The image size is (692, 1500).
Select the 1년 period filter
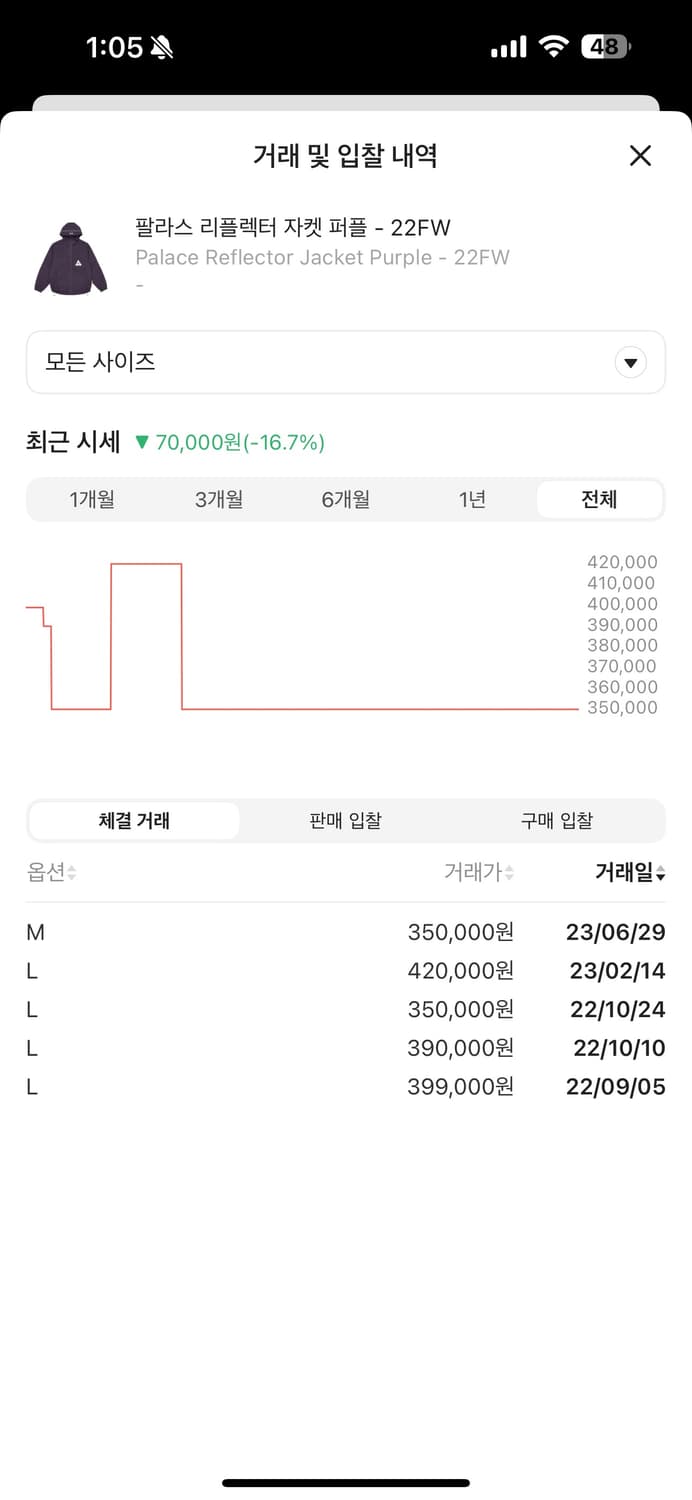pos(472,499)
